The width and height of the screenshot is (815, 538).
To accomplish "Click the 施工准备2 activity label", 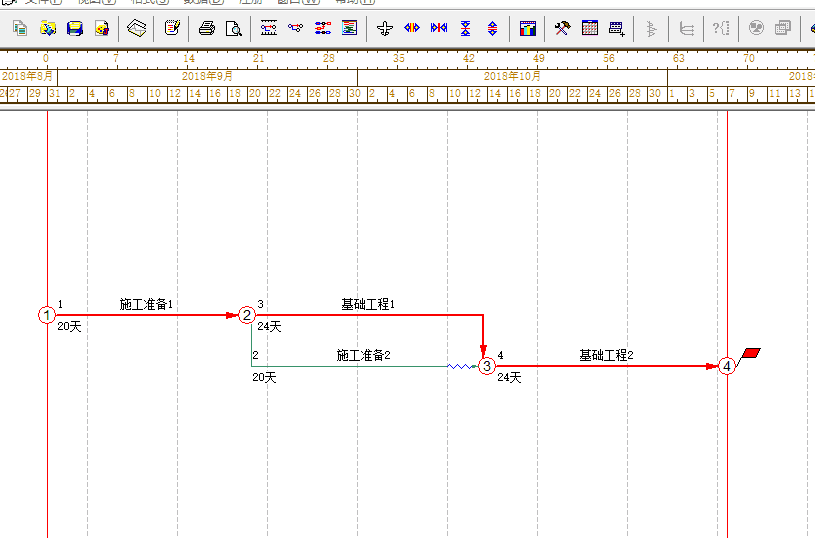I will click(x=363, y=355).
